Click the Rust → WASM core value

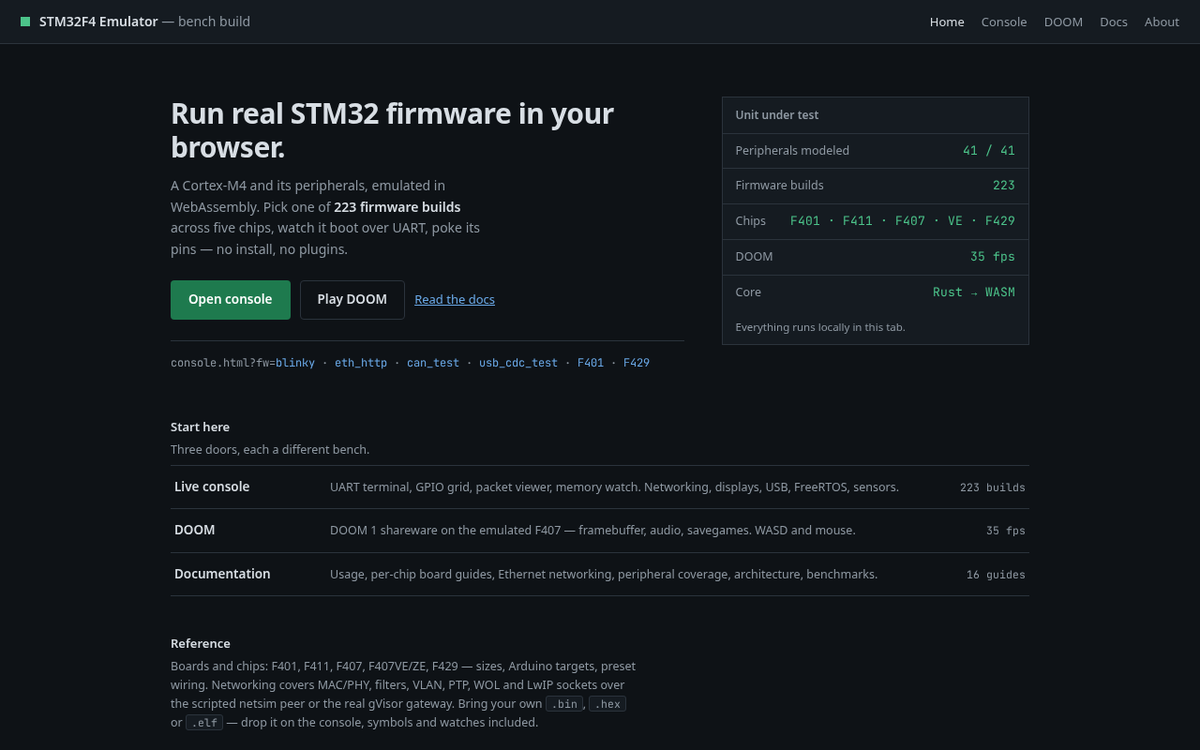coord(973,292)
